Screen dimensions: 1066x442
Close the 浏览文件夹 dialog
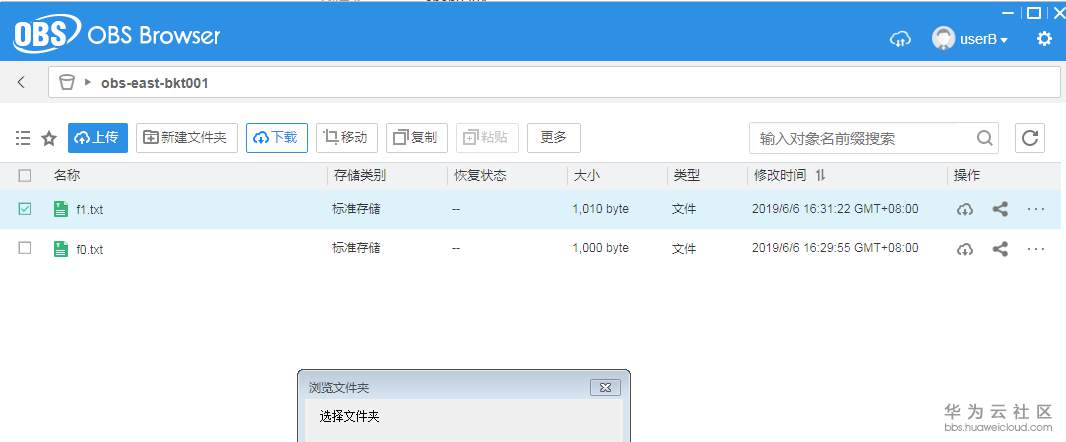pyautogui.click(x=605, y=388)
